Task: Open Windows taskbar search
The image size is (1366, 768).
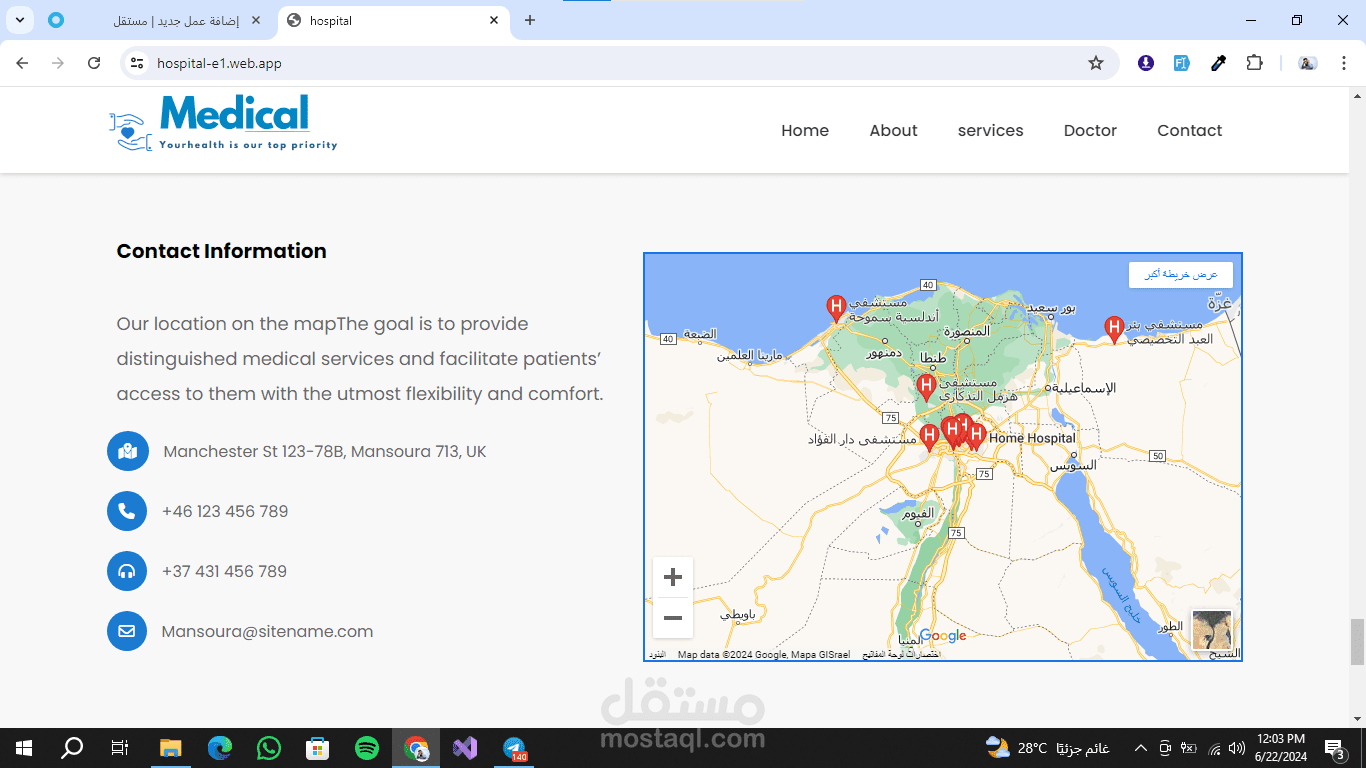Action: (x=72, y=748)
